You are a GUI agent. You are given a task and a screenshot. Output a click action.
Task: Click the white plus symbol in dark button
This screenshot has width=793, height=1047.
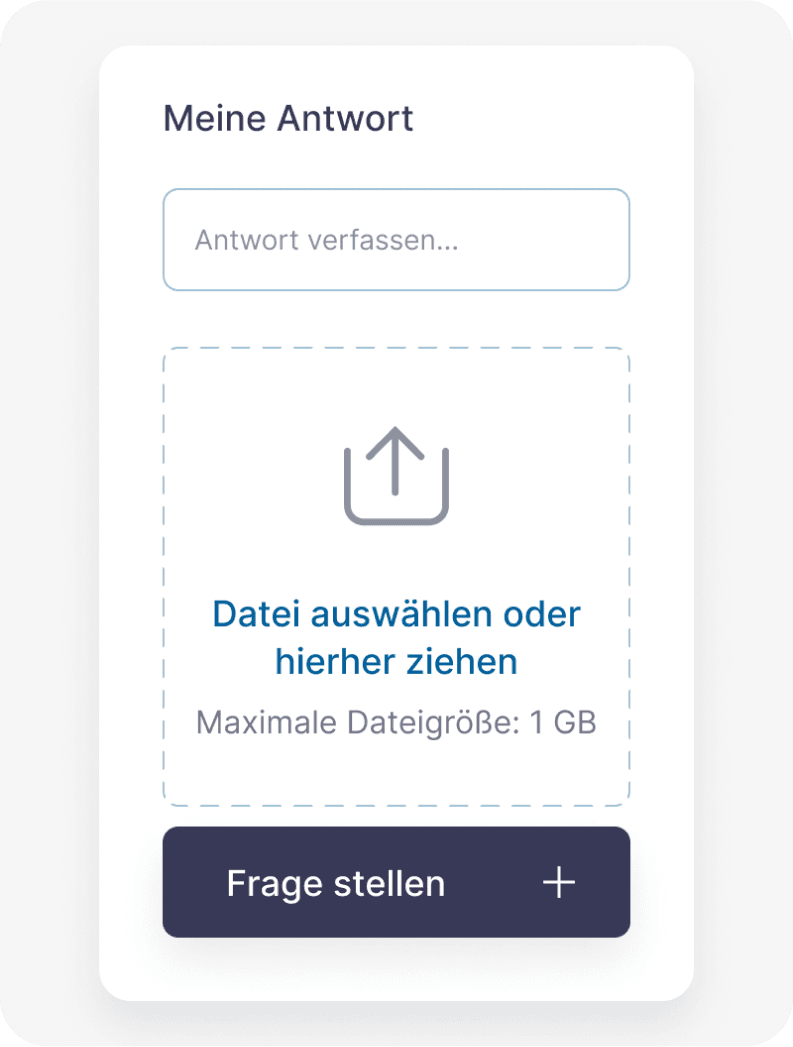pos(558,882)
